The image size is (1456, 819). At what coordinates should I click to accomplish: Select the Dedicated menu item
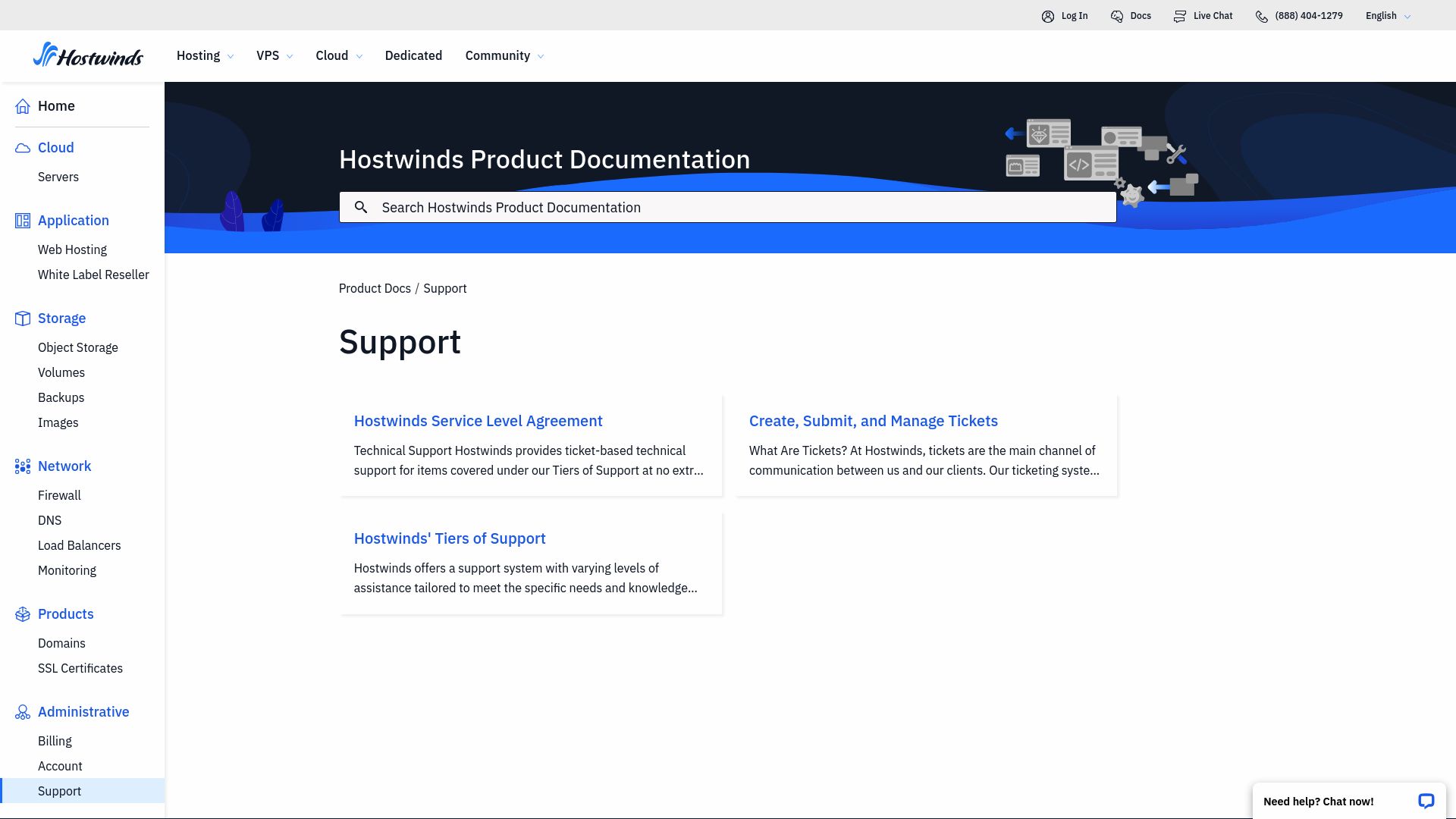(413, 55)
